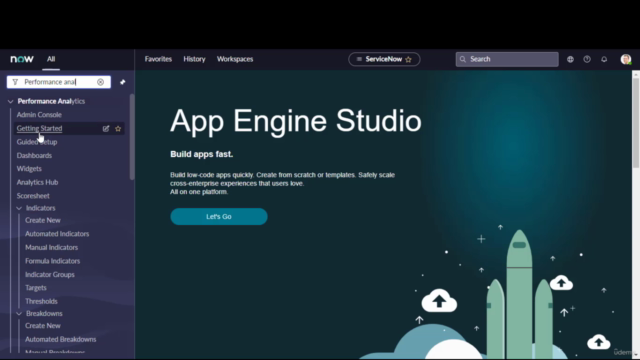Click the search magnifier icon
This screenshot has height=360, width=640.
coord(463,59)
